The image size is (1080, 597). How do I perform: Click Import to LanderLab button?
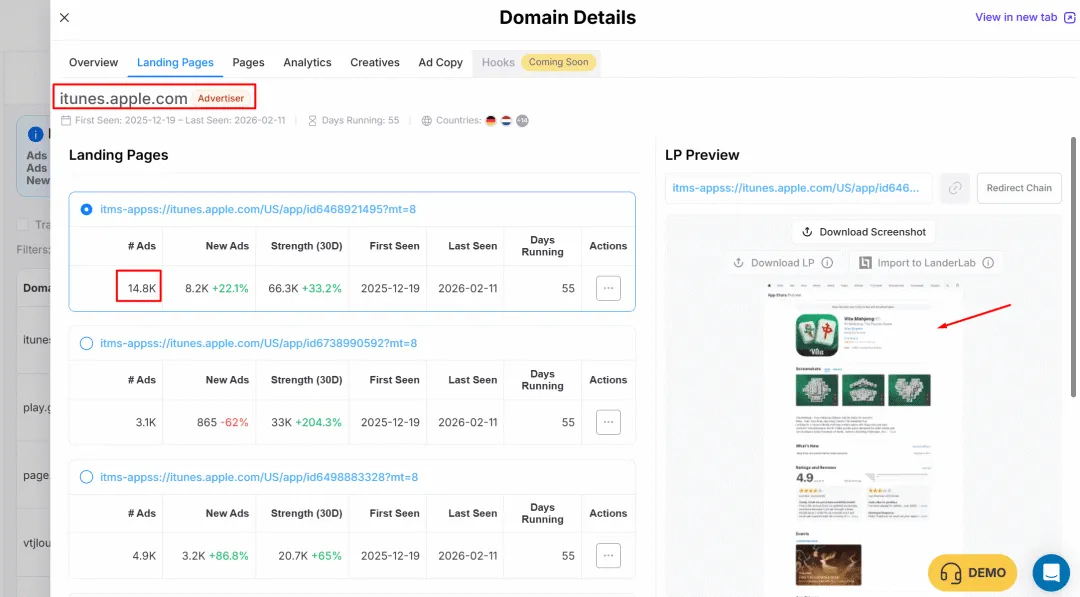click(917, 262)
